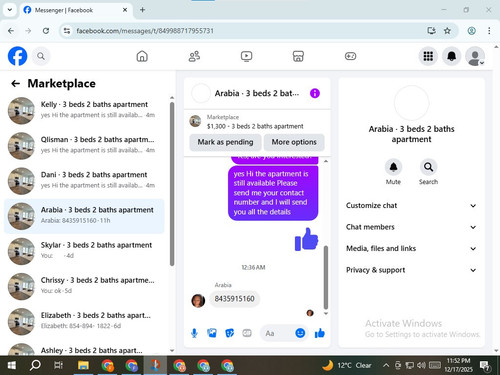Open the Windows notification center icon
The width and height of the screenshot is (500, 375).
tap(485, 366)
